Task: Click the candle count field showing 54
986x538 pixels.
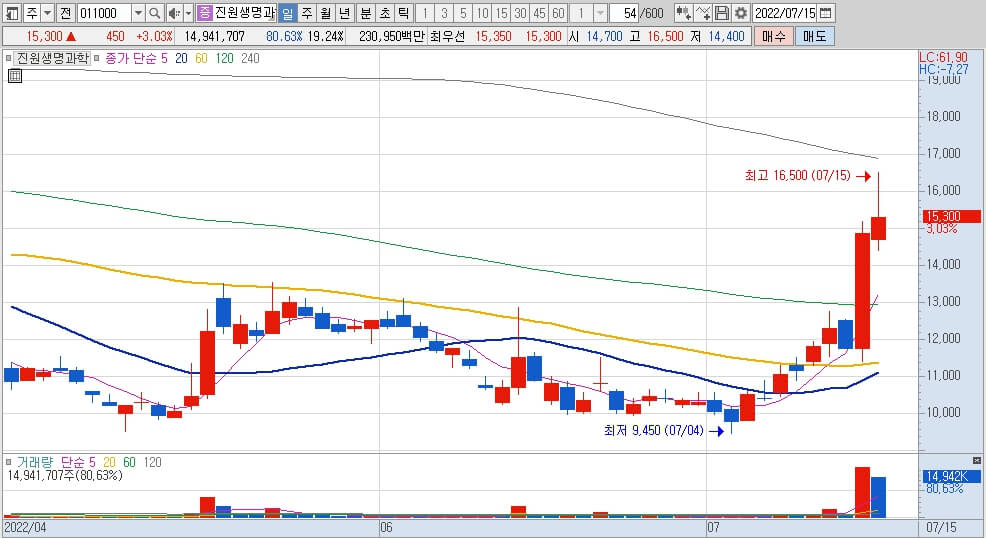Action: (624, 13)
